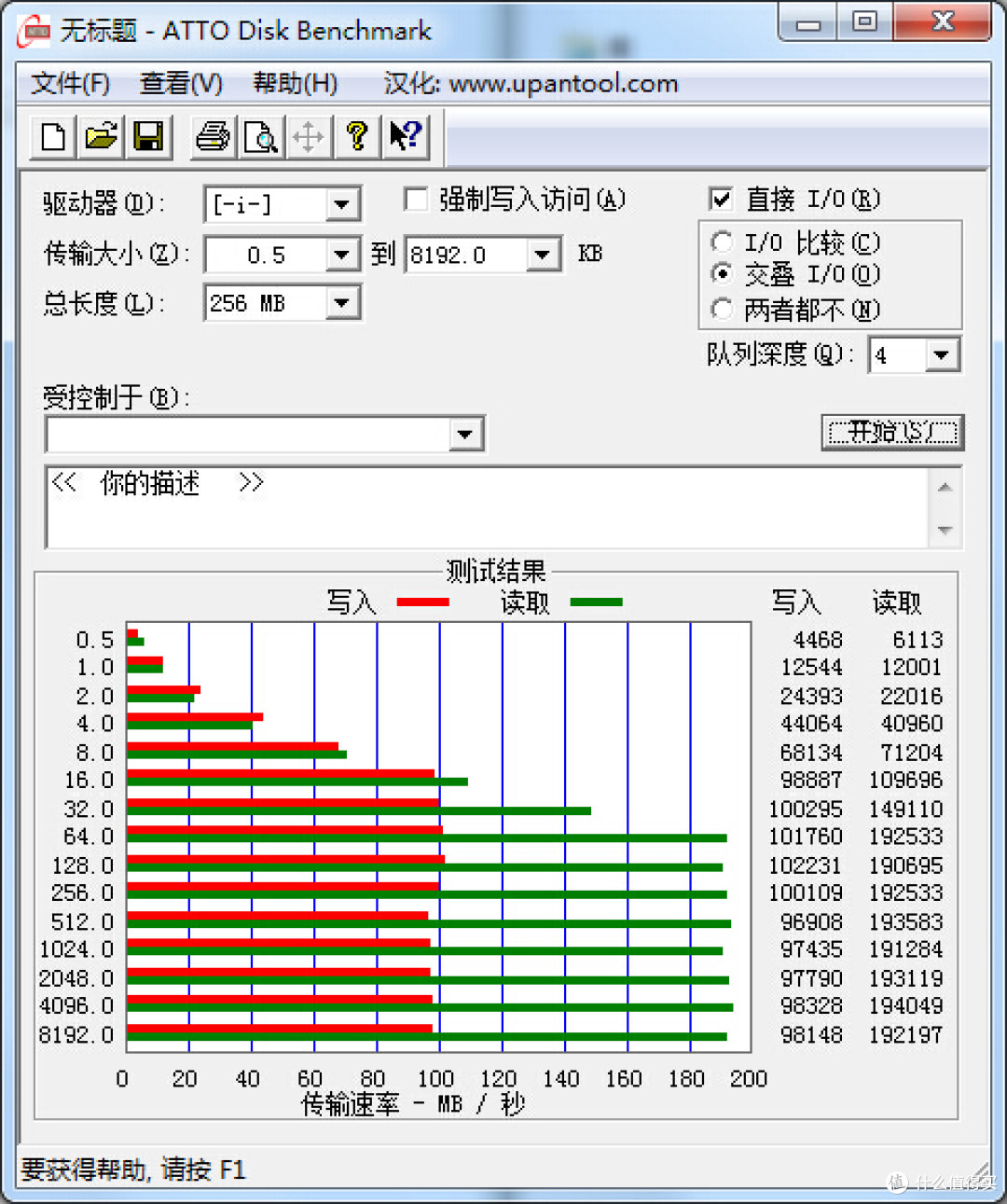
Task: Click the read value 71204
Action: pos(912,753)
